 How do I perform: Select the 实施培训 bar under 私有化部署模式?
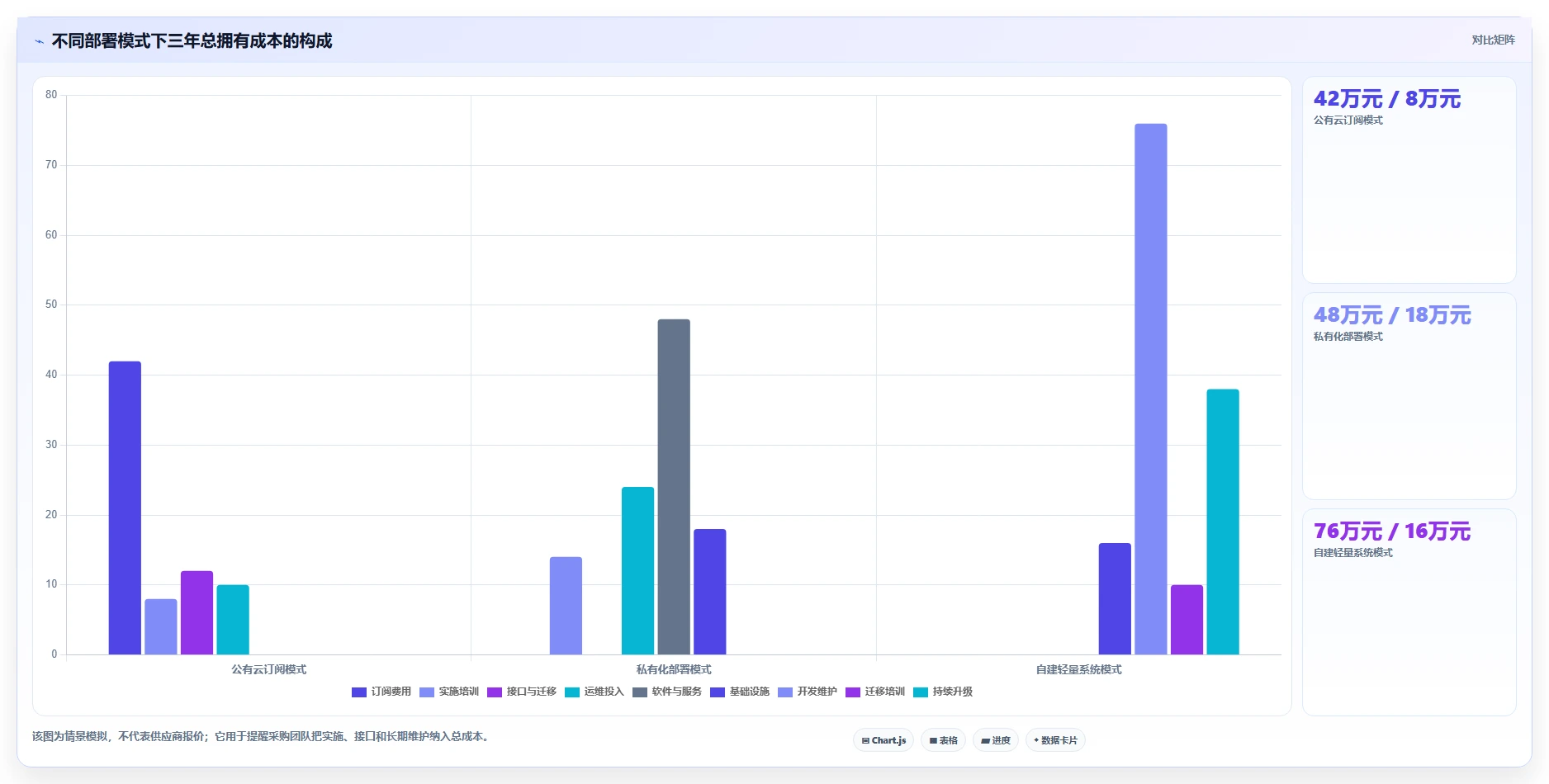point(566,606)
